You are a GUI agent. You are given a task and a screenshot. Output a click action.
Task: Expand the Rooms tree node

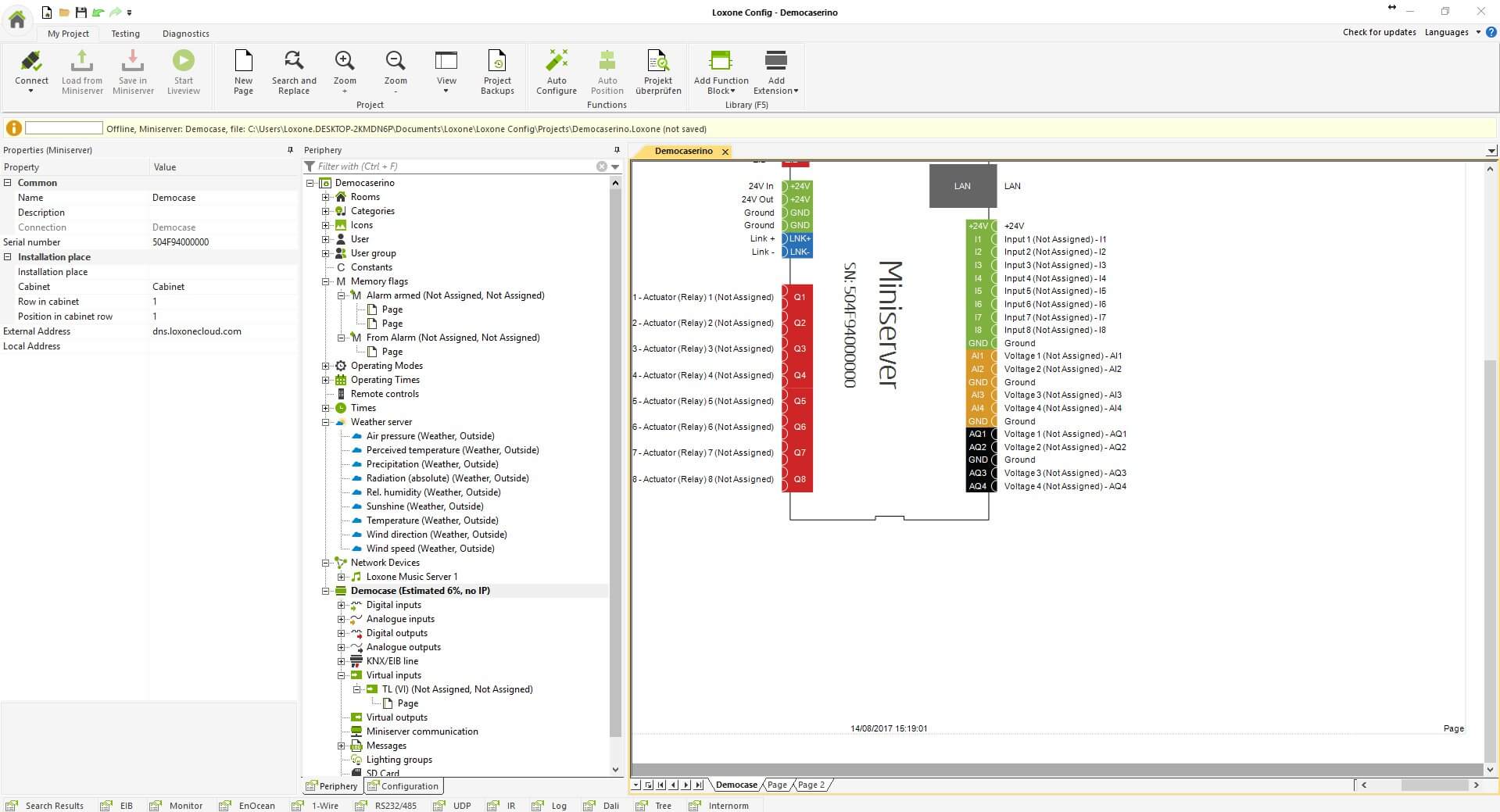(x=327, y=197)
